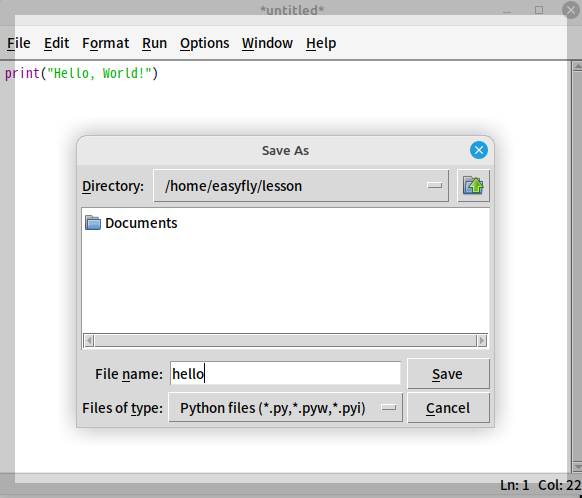Open the Window menu
The height and width of the screenshot is (498, 582).
(x=267, y=43)
